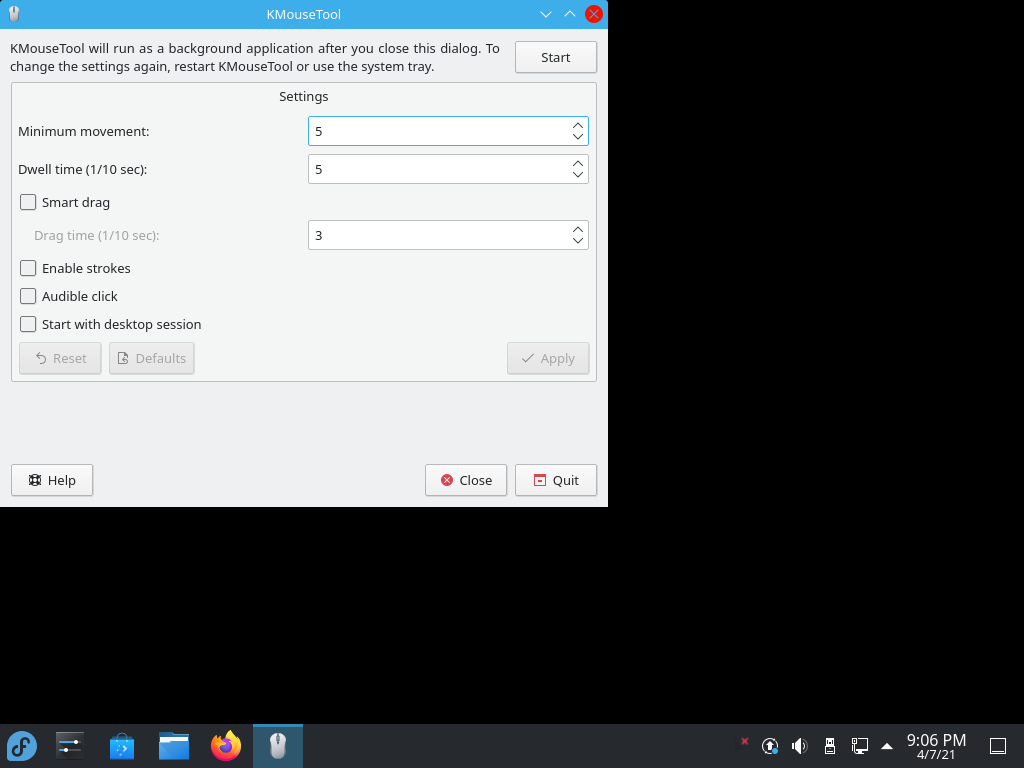Enable the Smart drag checkbox
Image resolution: width=1024 pixels, height=768 pixels.
(28, 202)
